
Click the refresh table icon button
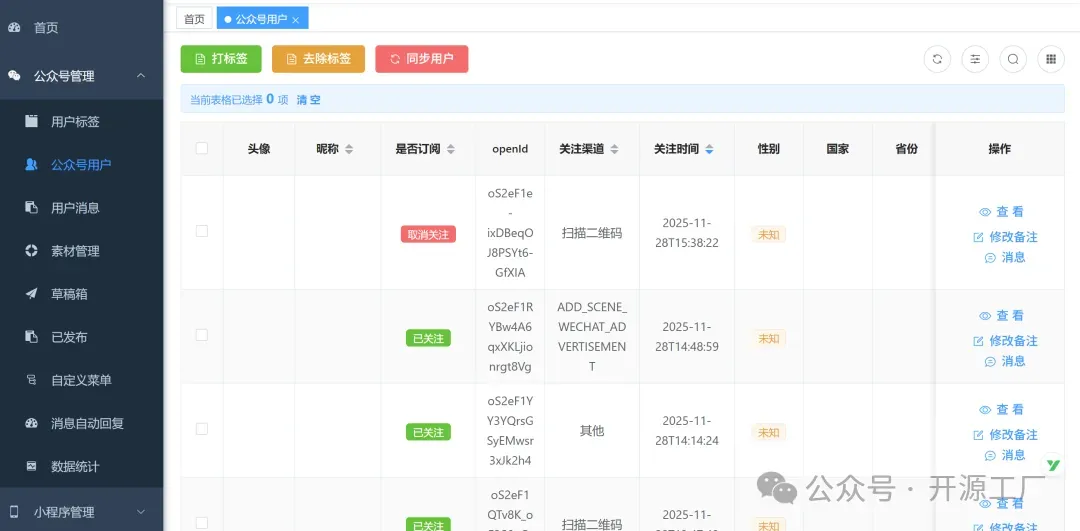(x=937, y=59)
